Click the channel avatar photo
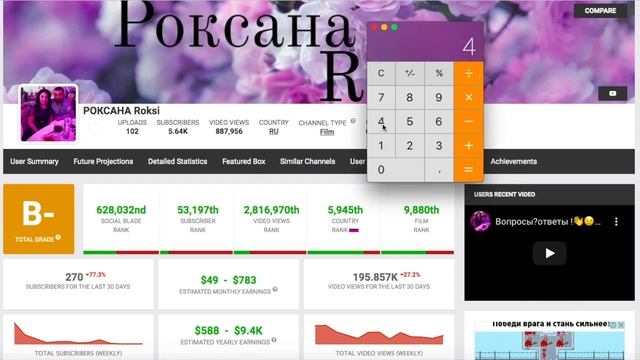 point(48,113)
